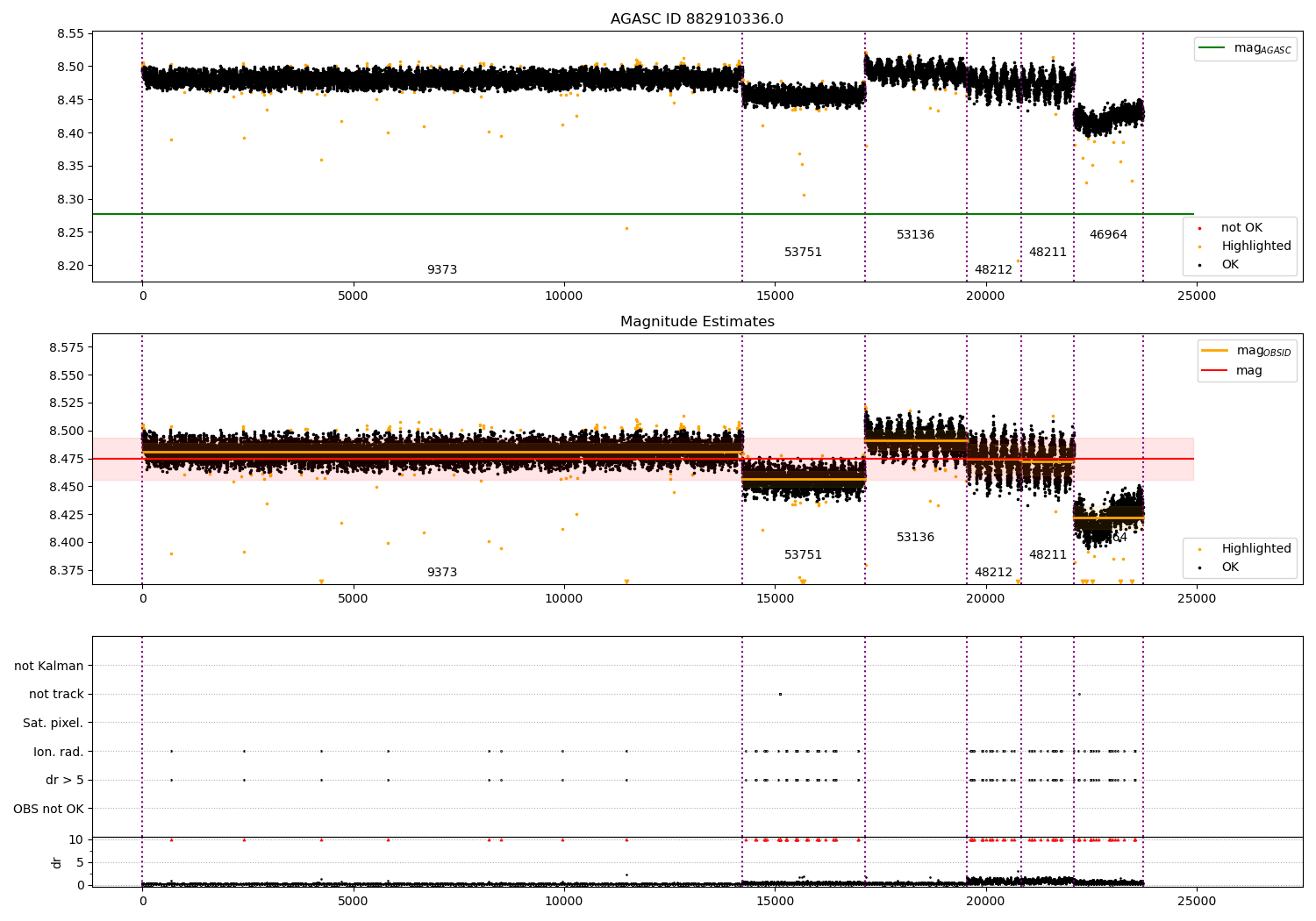Screen dimensions: 1316x921
Task: Click obsid label '48211' in the top plot
Action: coord(1048,253)
